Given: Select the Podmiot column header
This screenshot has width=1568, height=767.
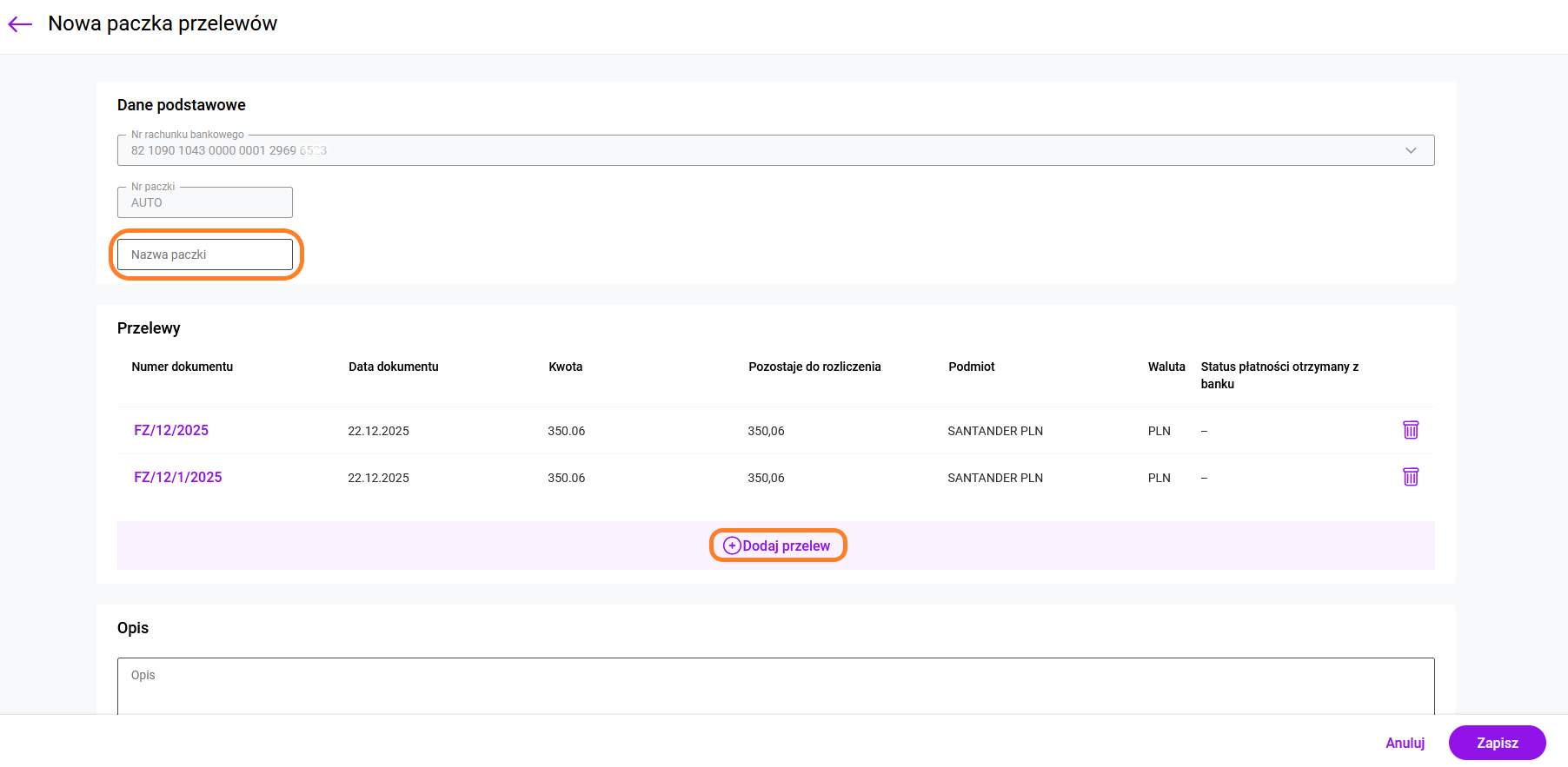Looking at the screenshot, I should (x=972, y=367).
